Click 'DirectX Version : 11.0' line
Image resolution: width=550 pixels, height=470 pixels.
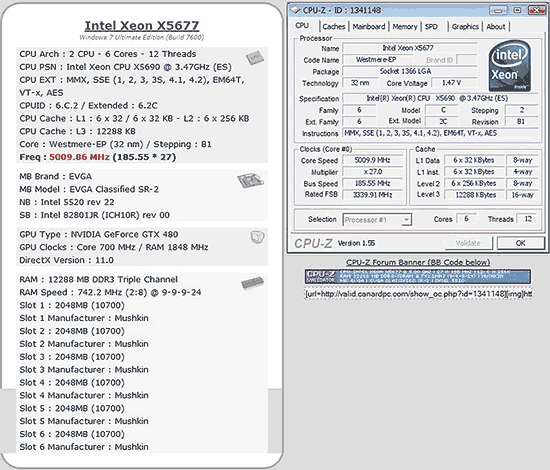click(66, 260)
